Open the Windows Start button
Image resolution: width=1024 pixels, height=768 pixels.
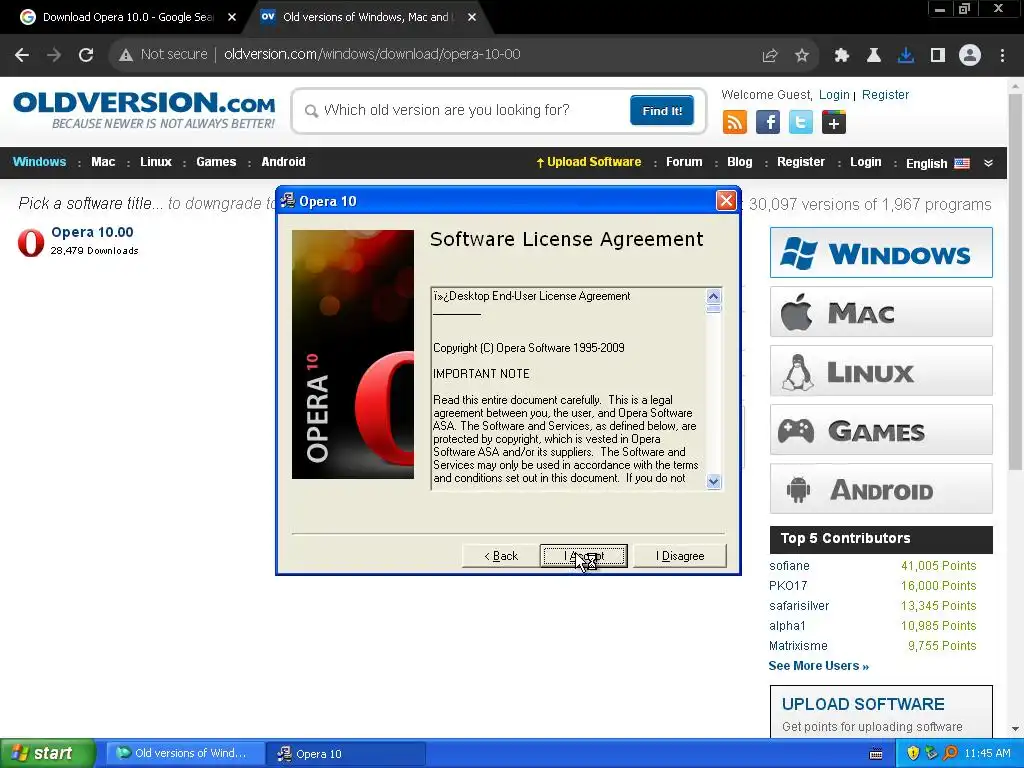pyautogui.click(x=48, y=753)
